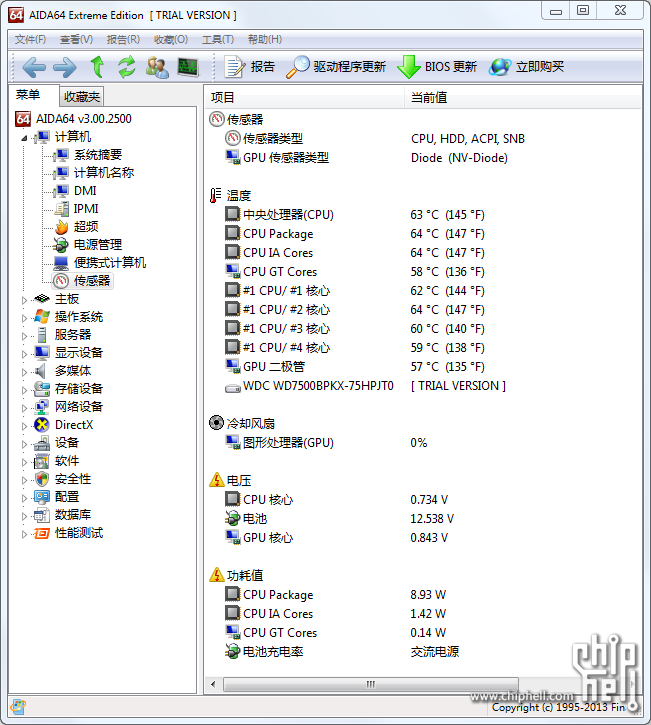
Task: Click 驱动程序更新 driver update button
Action: click(x=336, y=67)
